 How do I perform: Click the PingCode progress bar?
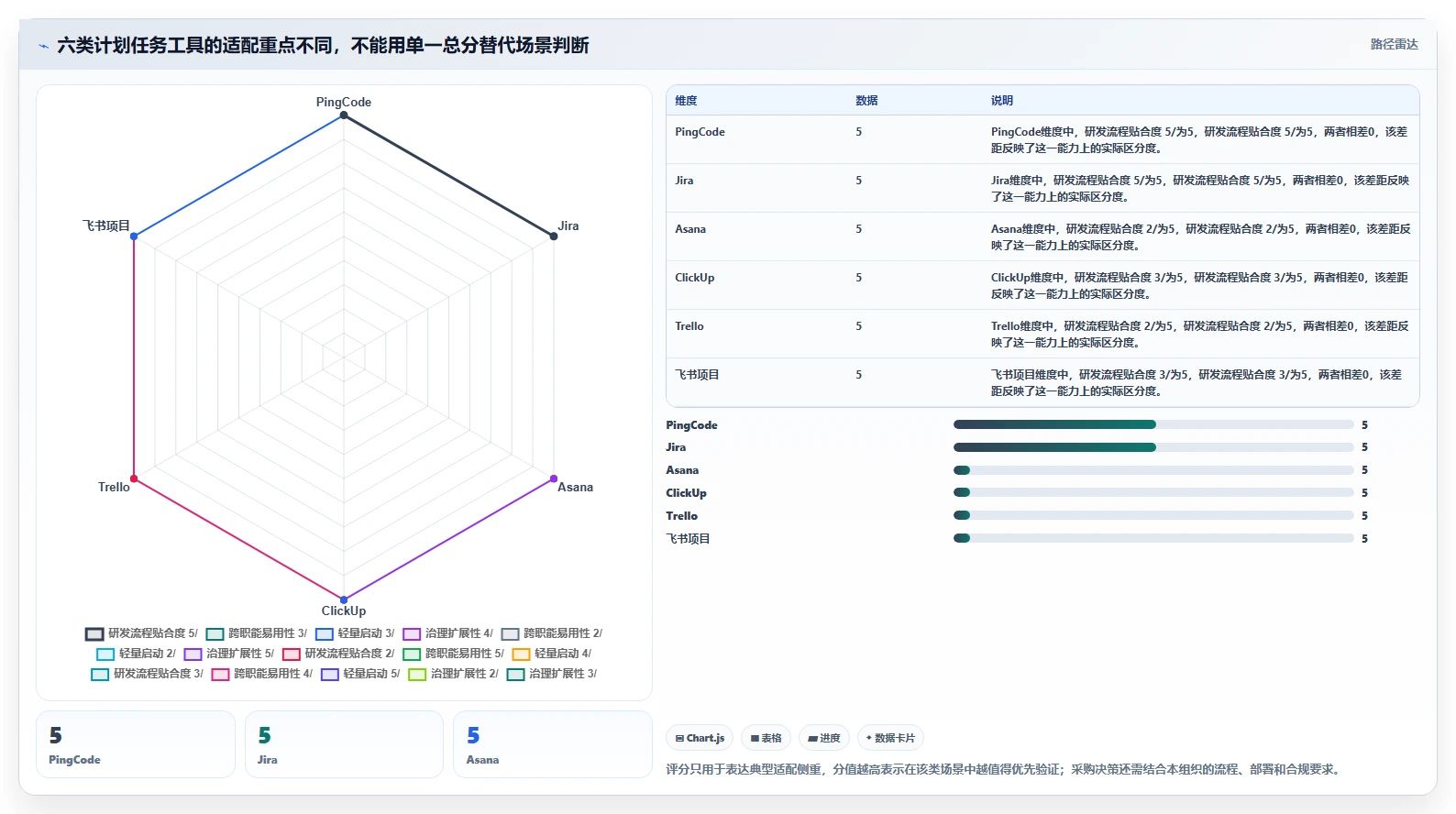point(1153,424)
